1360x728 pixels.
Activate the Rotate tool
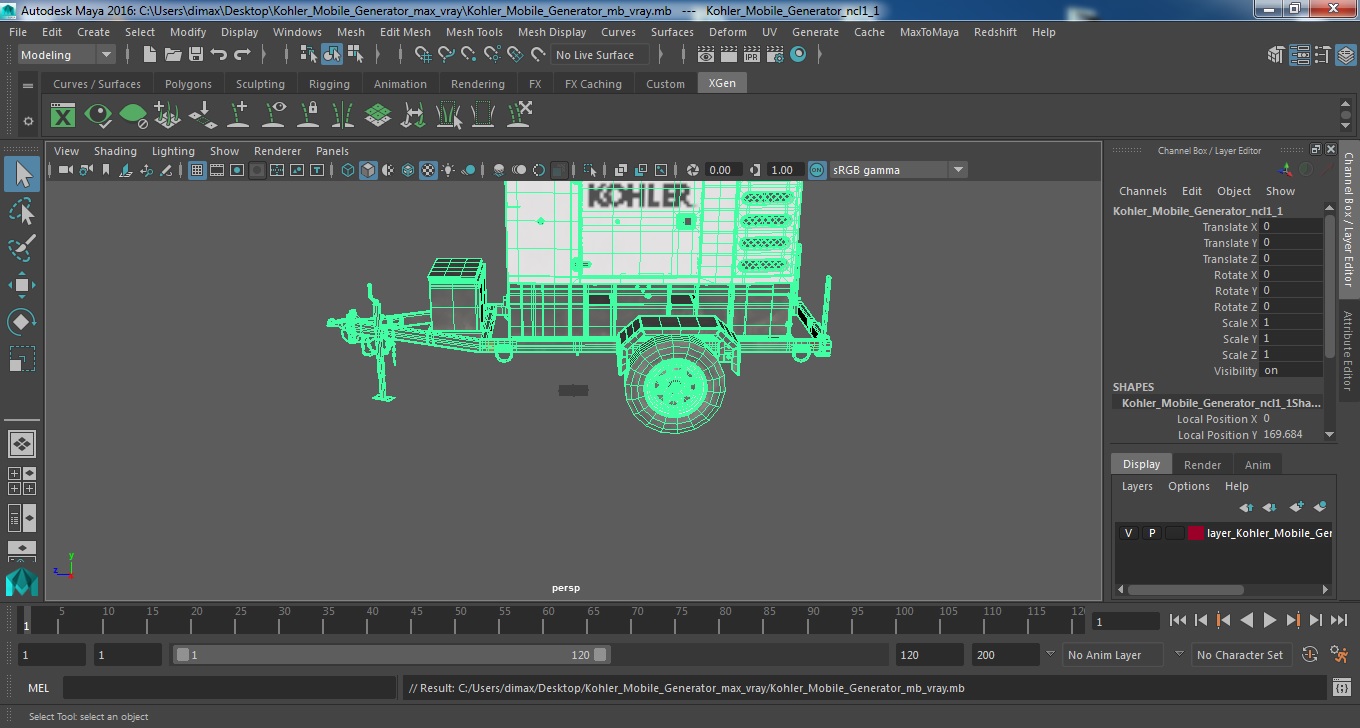coord(22,322)
